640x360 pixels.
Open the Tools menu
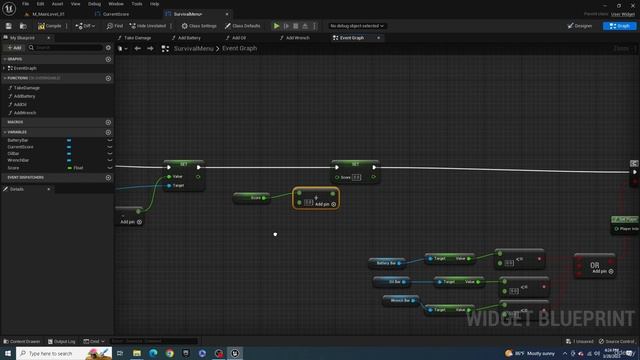coord(137,4)
